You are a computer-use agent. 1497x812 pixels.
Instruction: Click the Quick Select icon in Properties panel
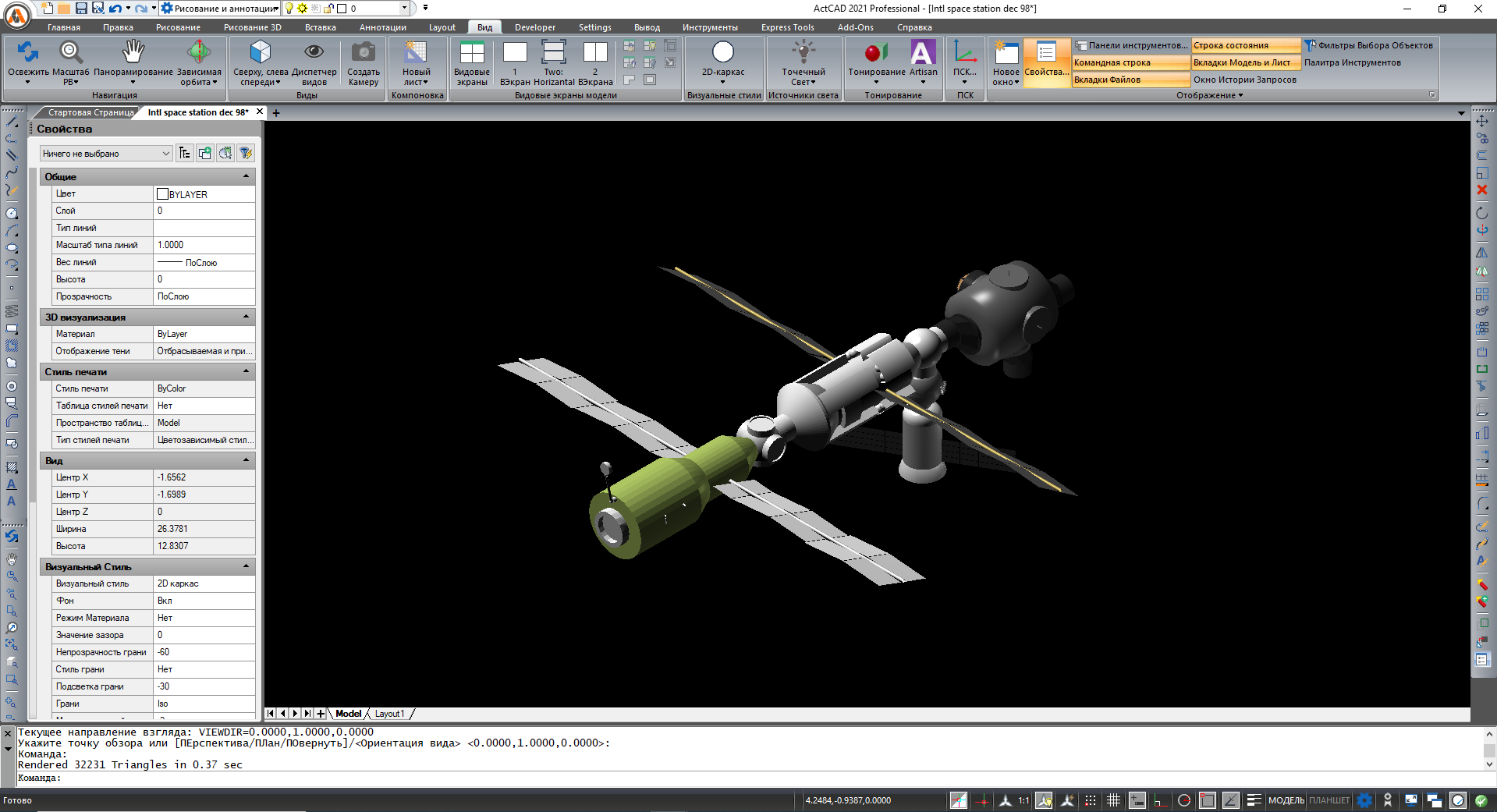(x=245, y=153)
